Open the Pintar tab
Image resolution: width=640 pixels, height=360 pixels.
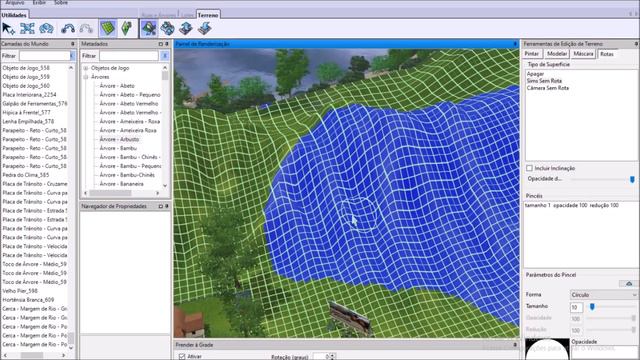(x=532, y=54)
